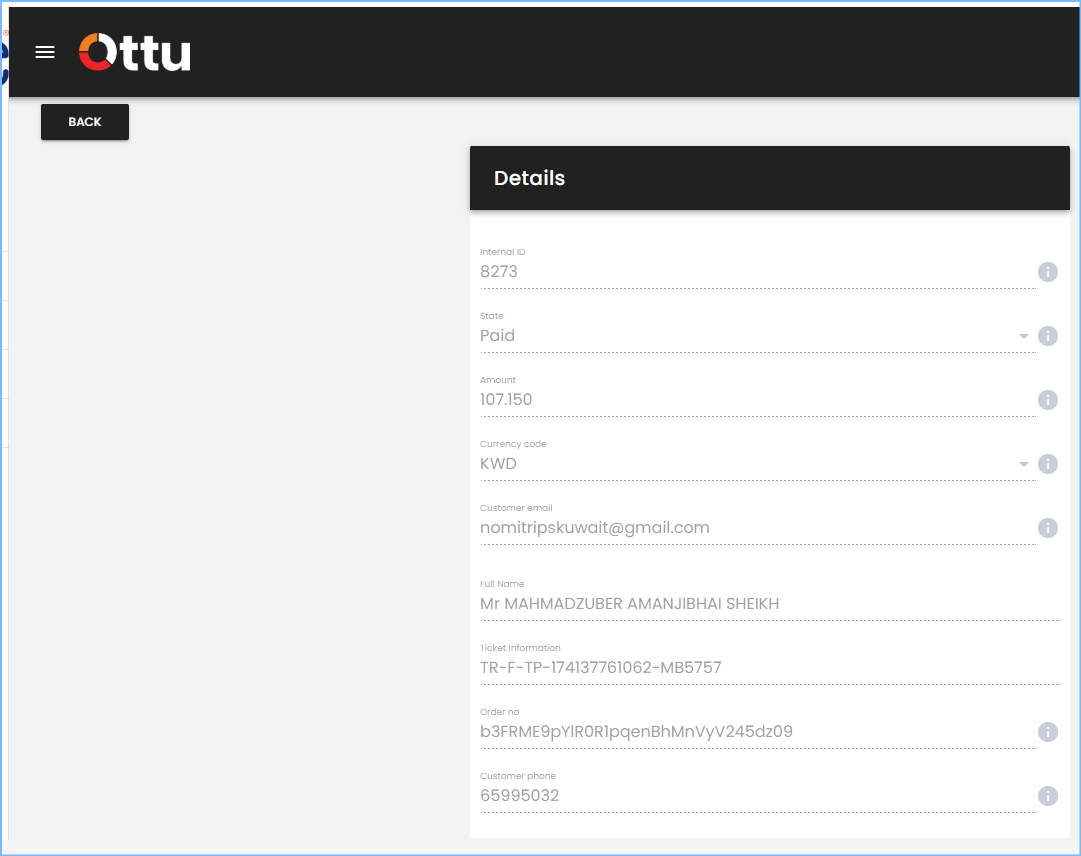Click the State label

coord(492,316)
